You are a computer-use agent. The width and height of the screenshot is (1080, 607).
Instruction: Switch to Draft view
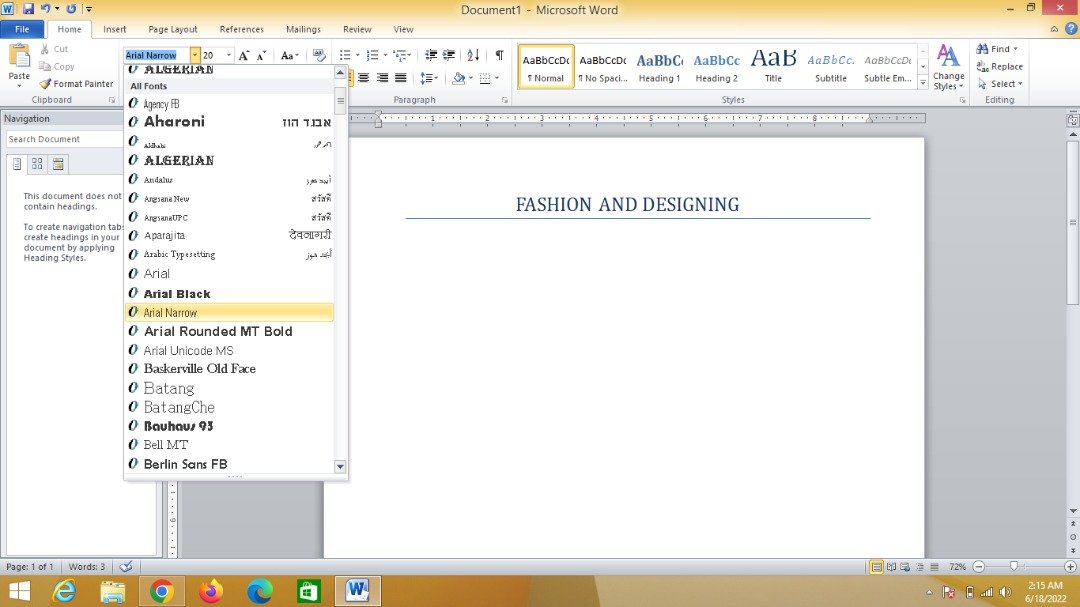pyautogui.click(x=934, y=567)
